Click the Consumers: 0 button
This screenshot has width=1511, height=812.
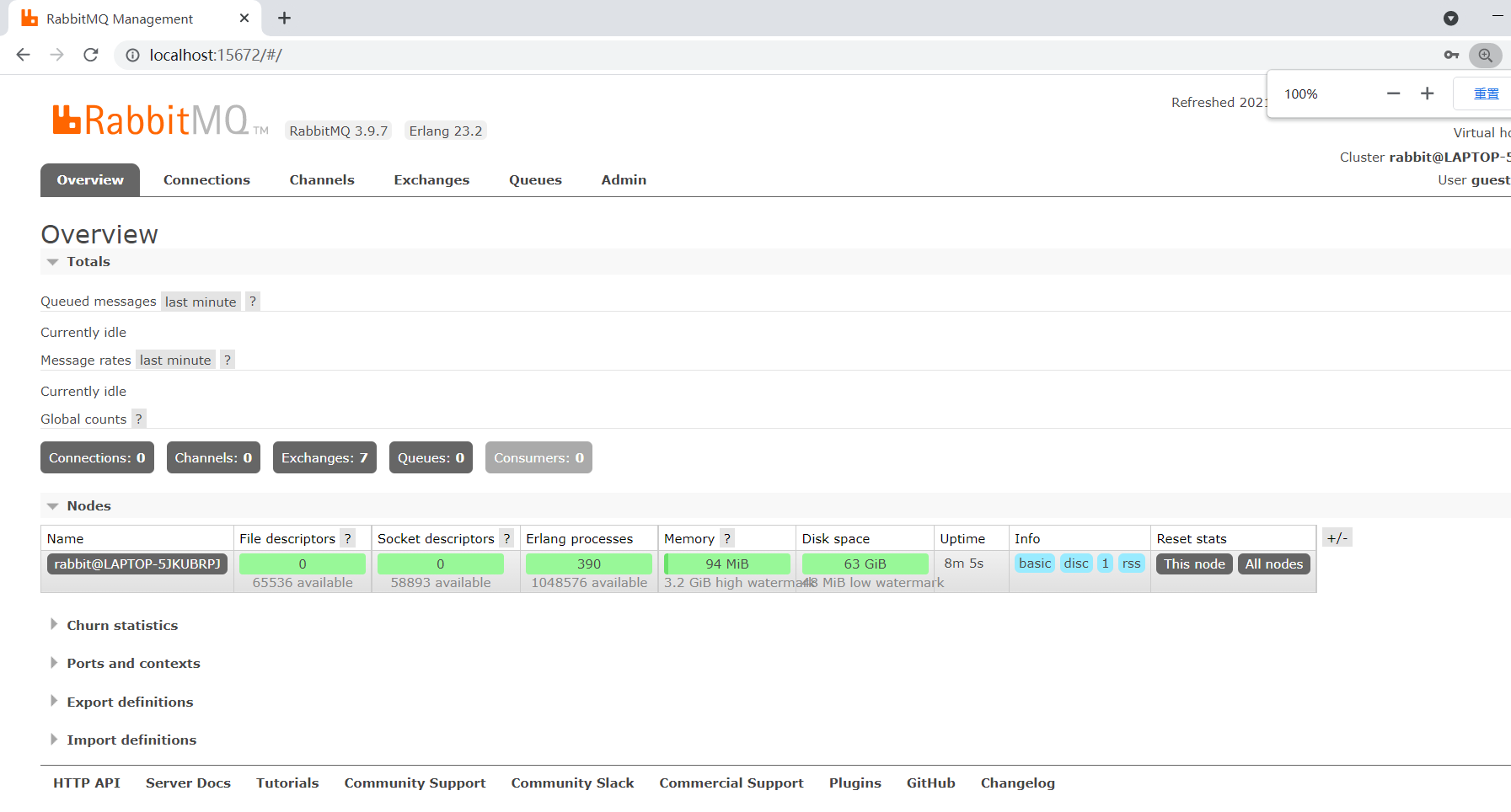[x=538, y=457]
